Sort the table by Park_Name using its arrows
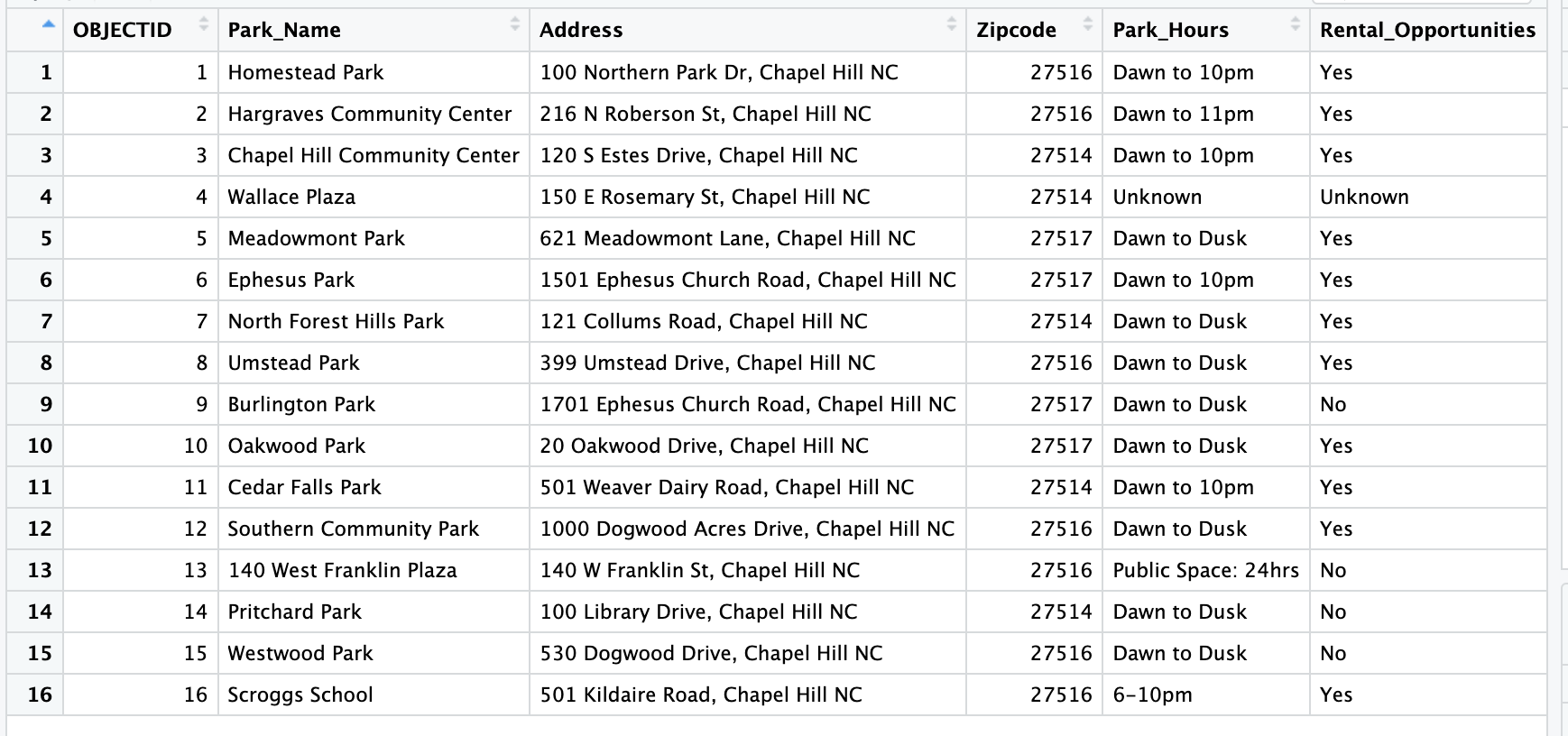1568x736 pixels. click(514, 24)
